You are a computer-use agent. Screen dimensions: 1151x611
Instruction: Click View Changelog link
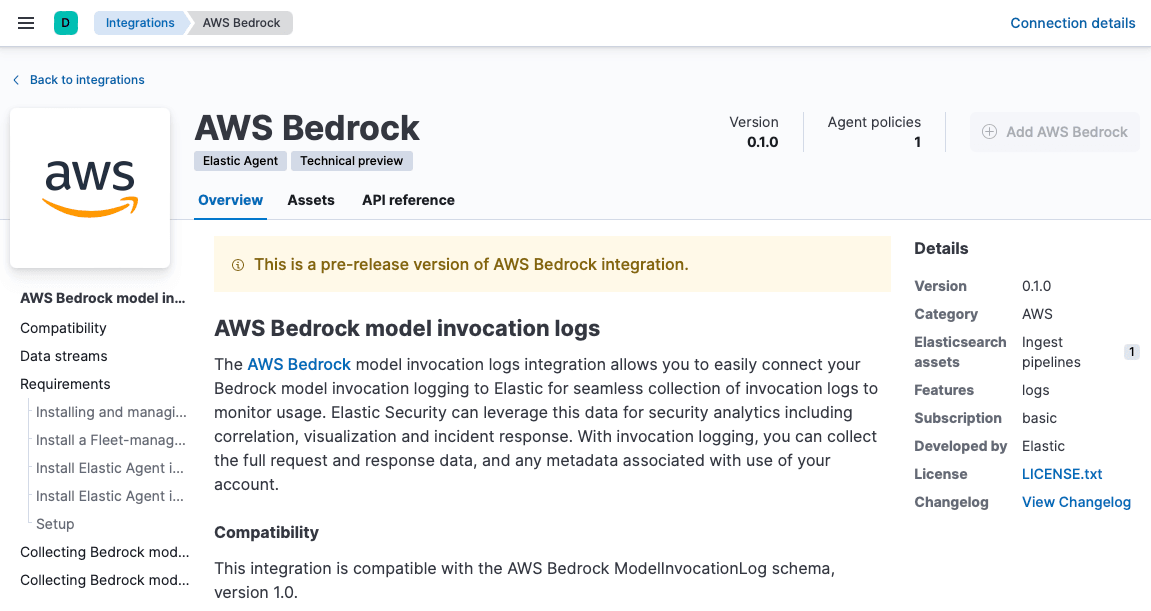1076,502
